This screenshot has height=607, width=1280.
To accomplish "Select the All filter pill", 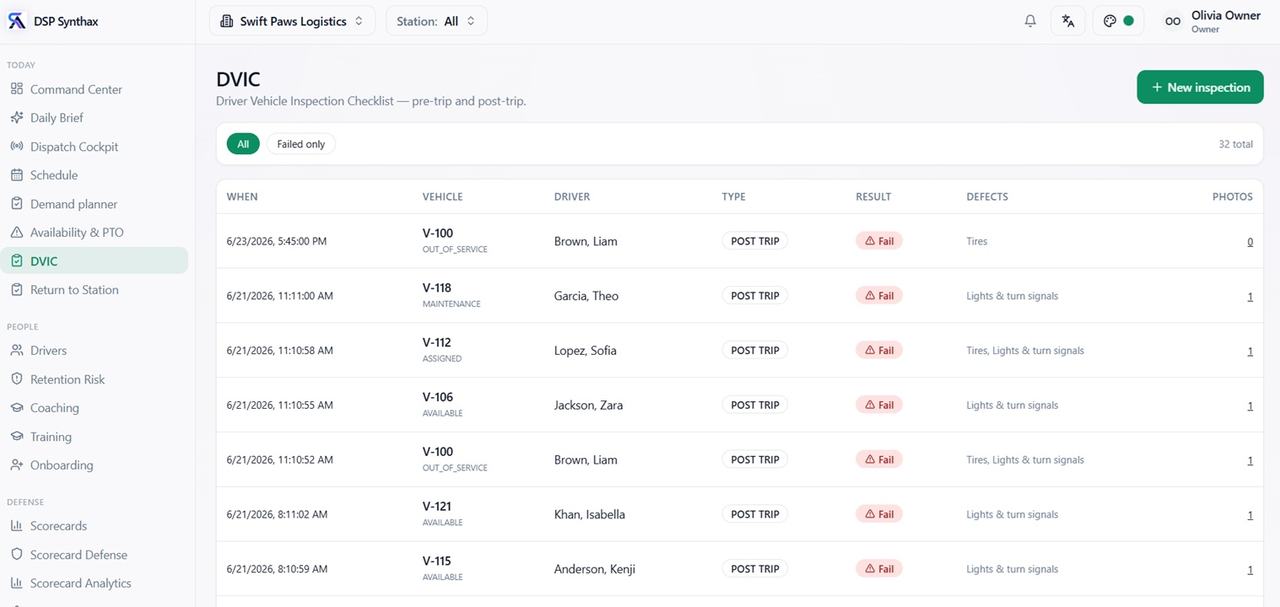I will click(243, 144).
